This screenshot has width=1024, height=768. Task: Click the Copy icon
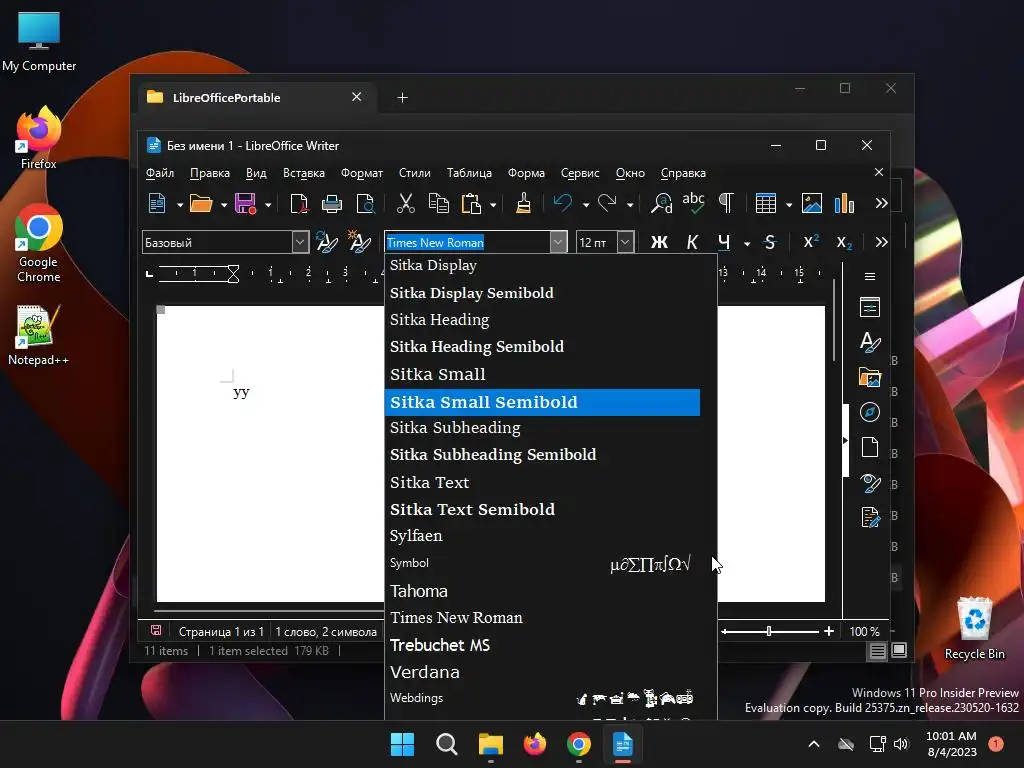point(438,204)
